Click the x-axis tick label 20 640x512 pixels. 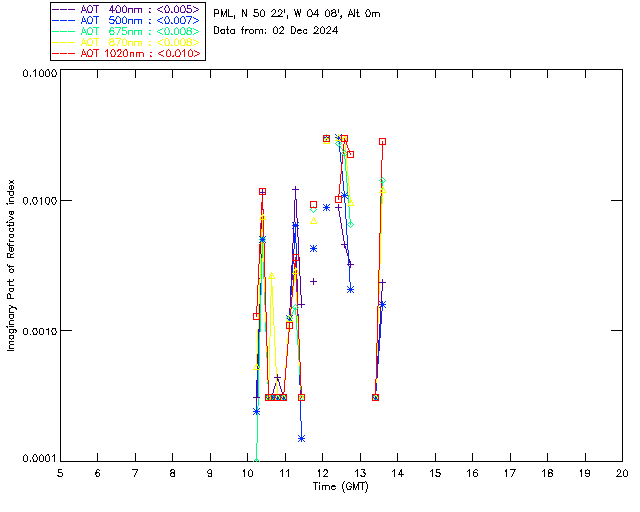click(622, 473)
